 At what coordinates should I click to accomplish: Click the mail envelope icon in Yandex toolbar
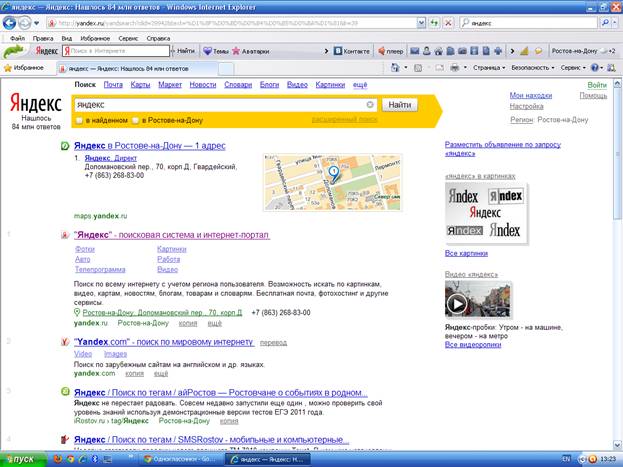pyautogui.click(x=414, y=51)
